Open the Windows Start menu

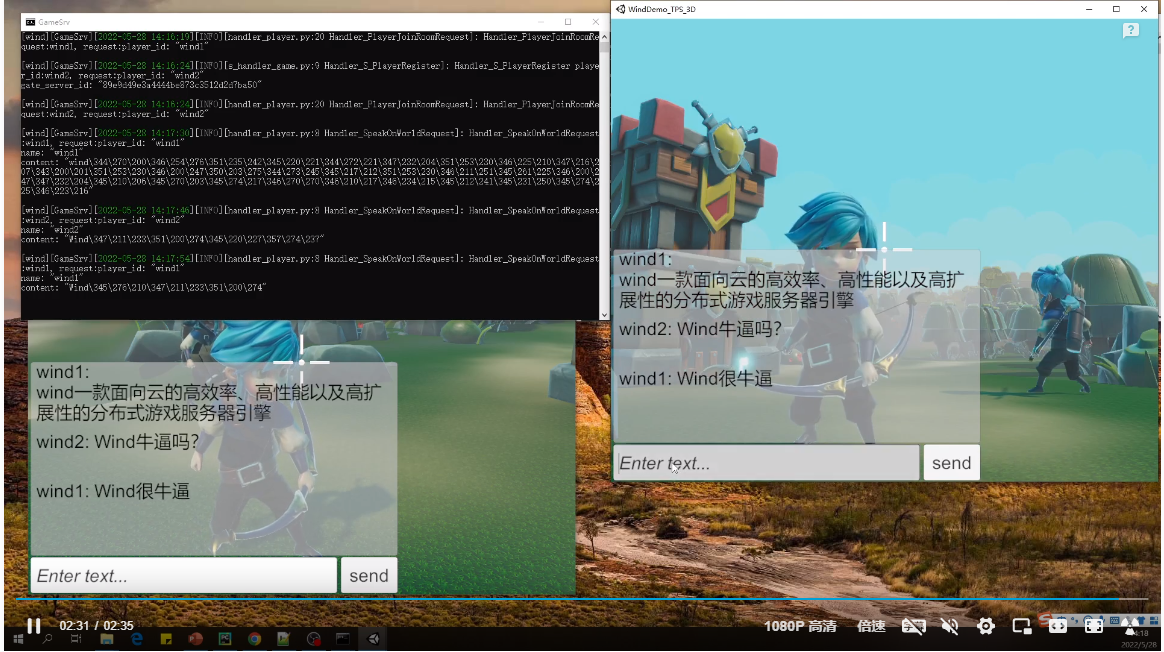point(18,639)
